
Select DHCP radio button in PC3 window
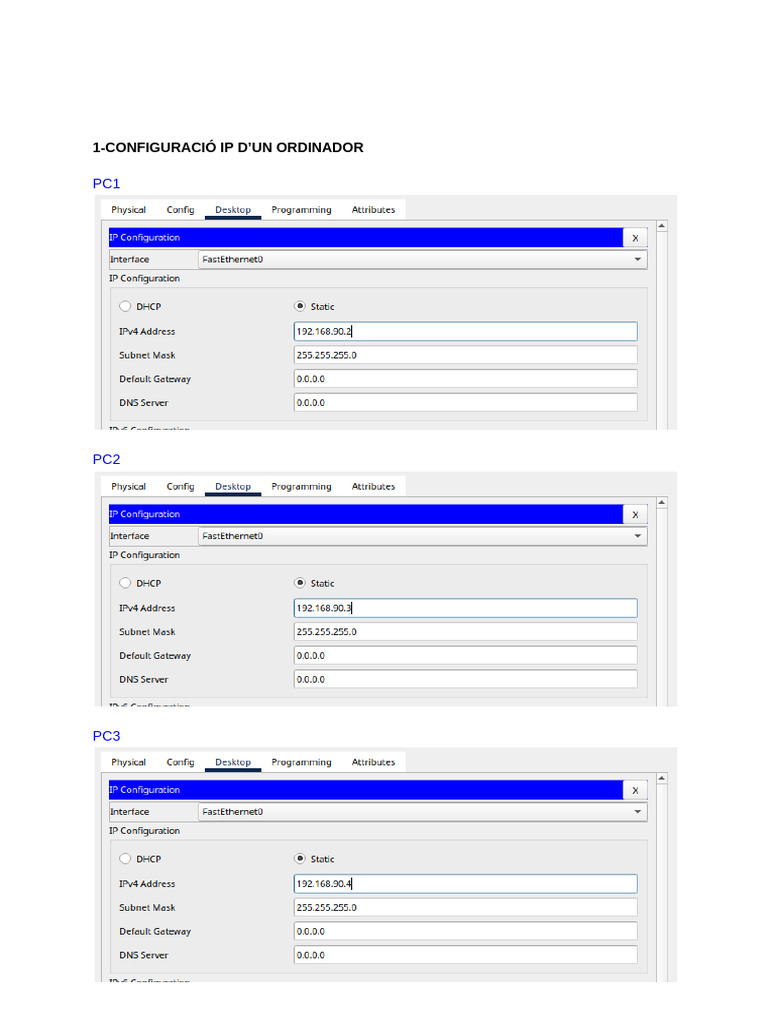(x=125, y=859)
